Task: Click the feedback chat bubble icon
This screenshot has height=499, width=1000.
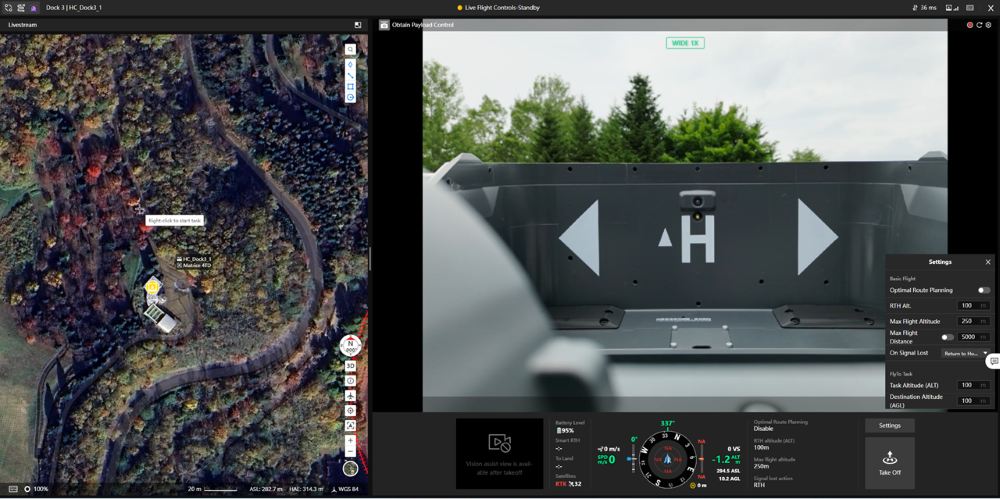Action: pos(993,361)
